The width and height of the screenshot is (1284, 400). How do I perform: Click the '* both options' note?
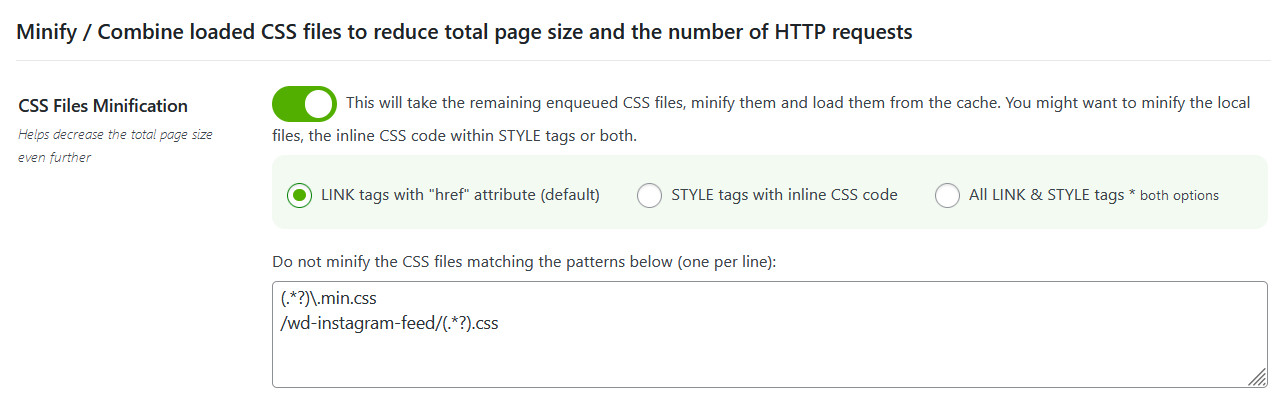[x=1174, y=196]
